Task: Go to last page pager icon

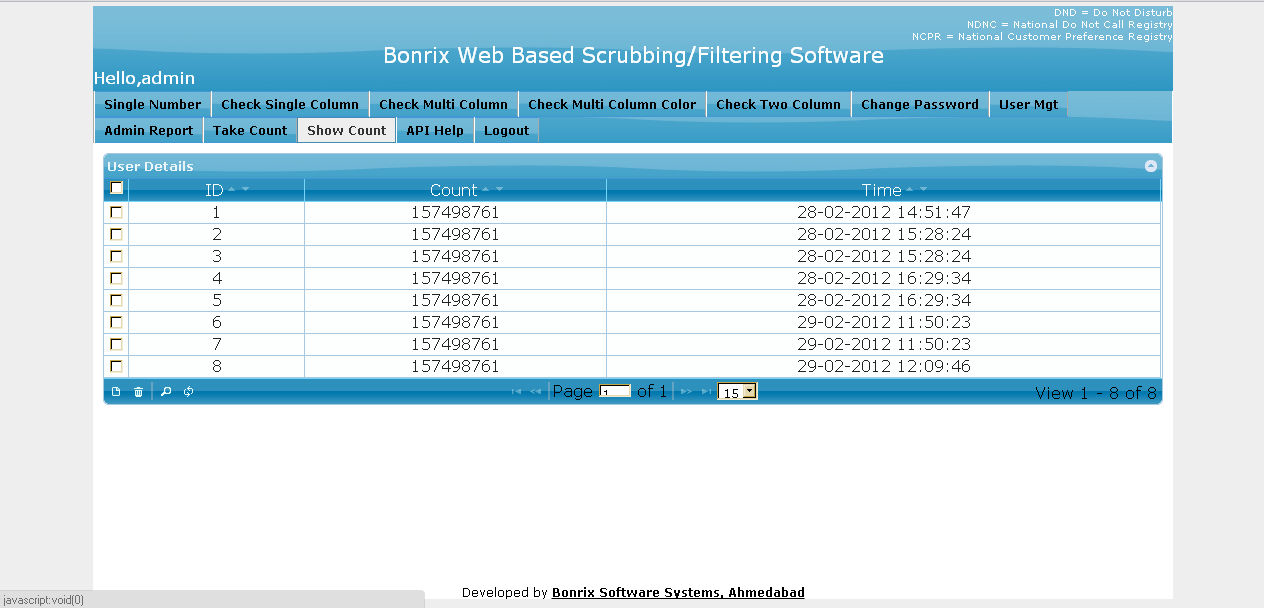Action: coord(706,392)
